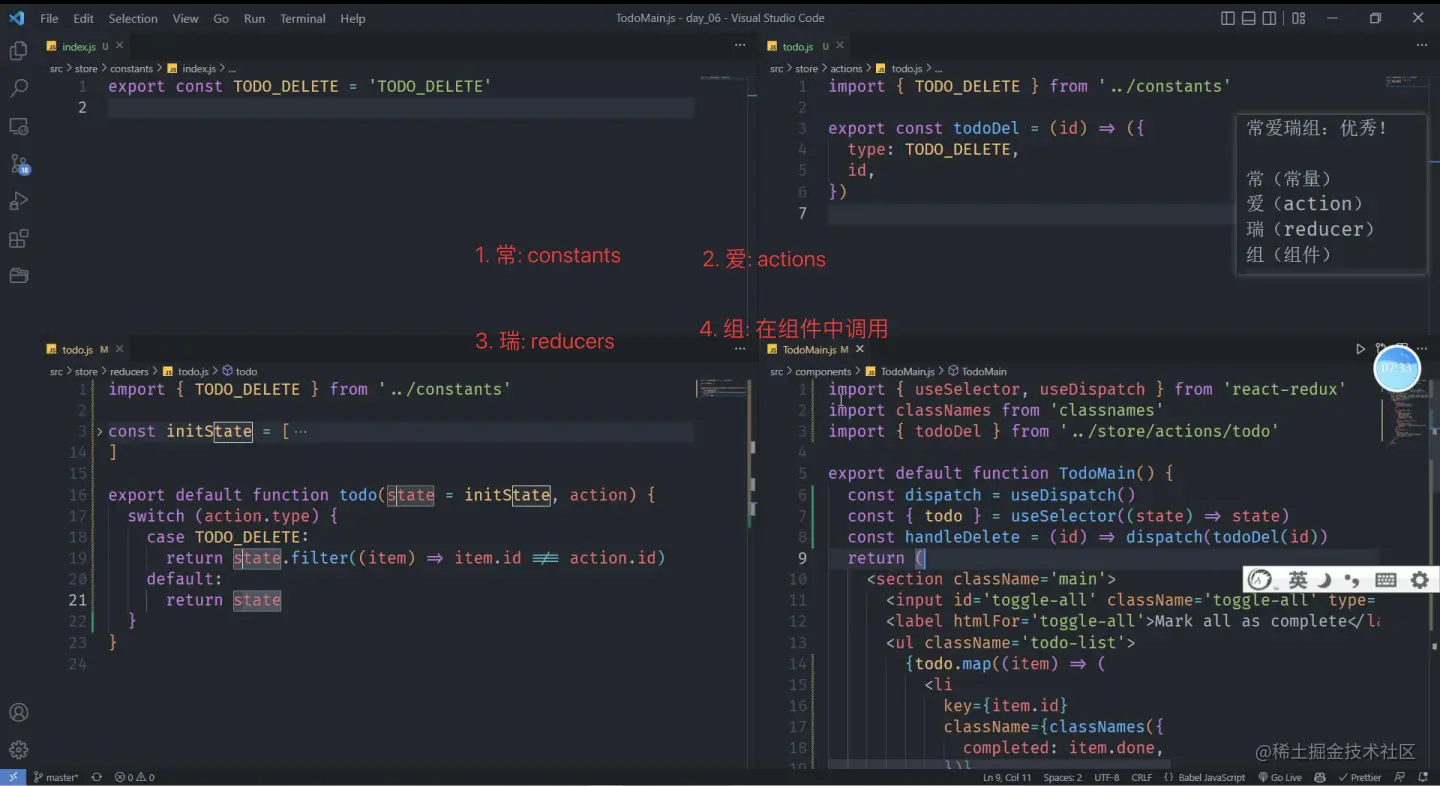The height and width of the screenshot is (786, 1440).
Task: Toggle the IME punctuation mode
Action: (x=1352, y=580)
